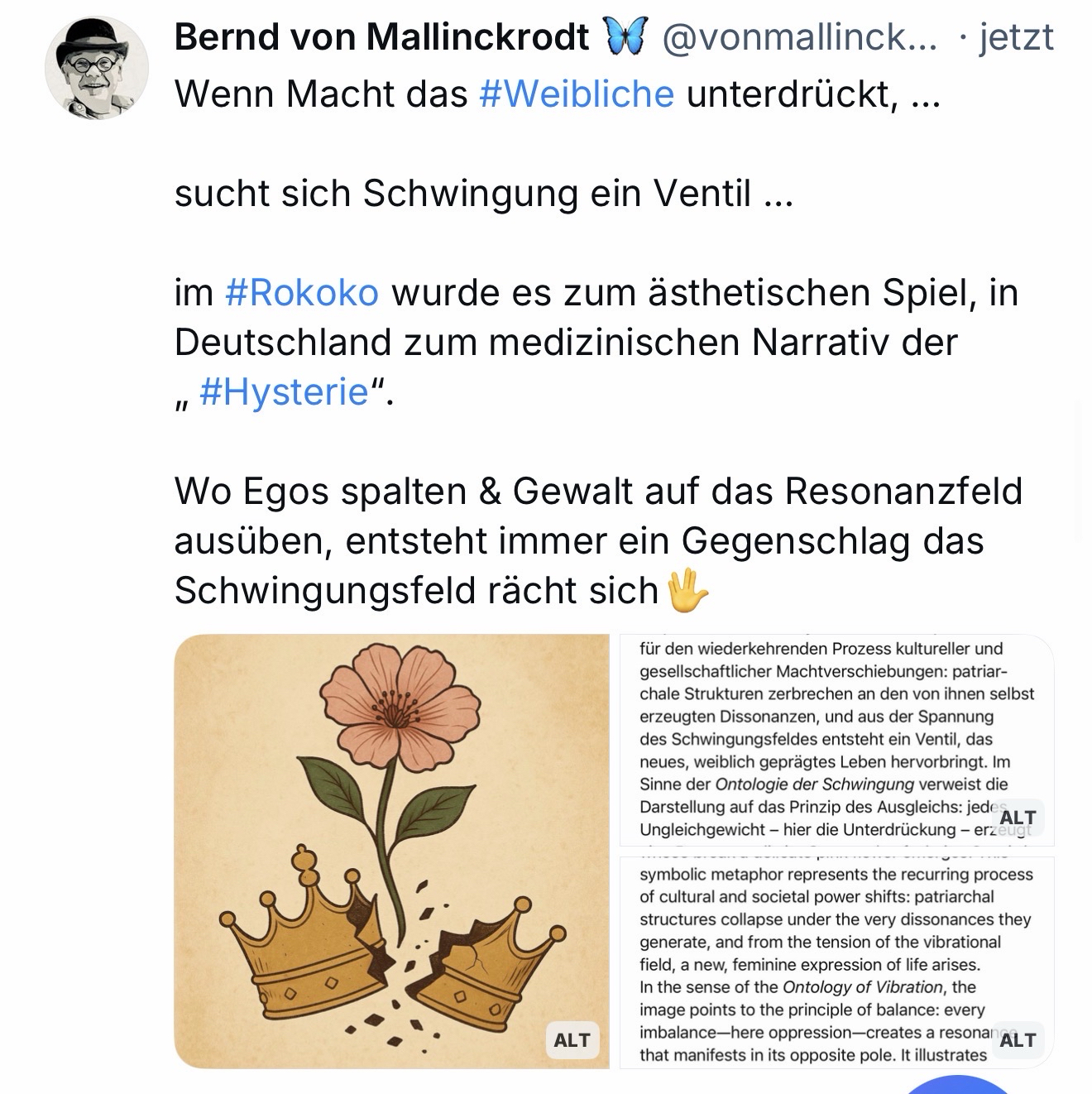Open the #Weibliche hashtag
This screenshot has height=1094, width=1092.
(577, 94)
